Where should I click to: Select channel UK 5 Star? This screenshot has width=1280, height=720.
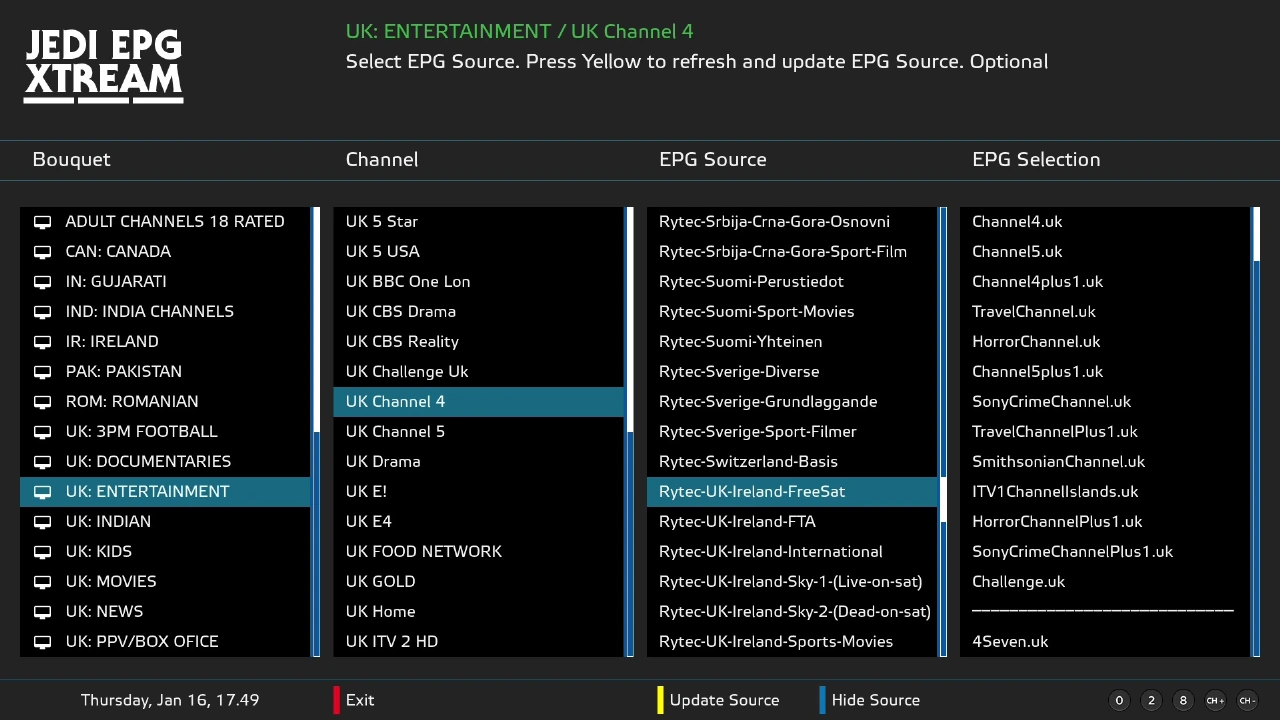click(478, 222)
